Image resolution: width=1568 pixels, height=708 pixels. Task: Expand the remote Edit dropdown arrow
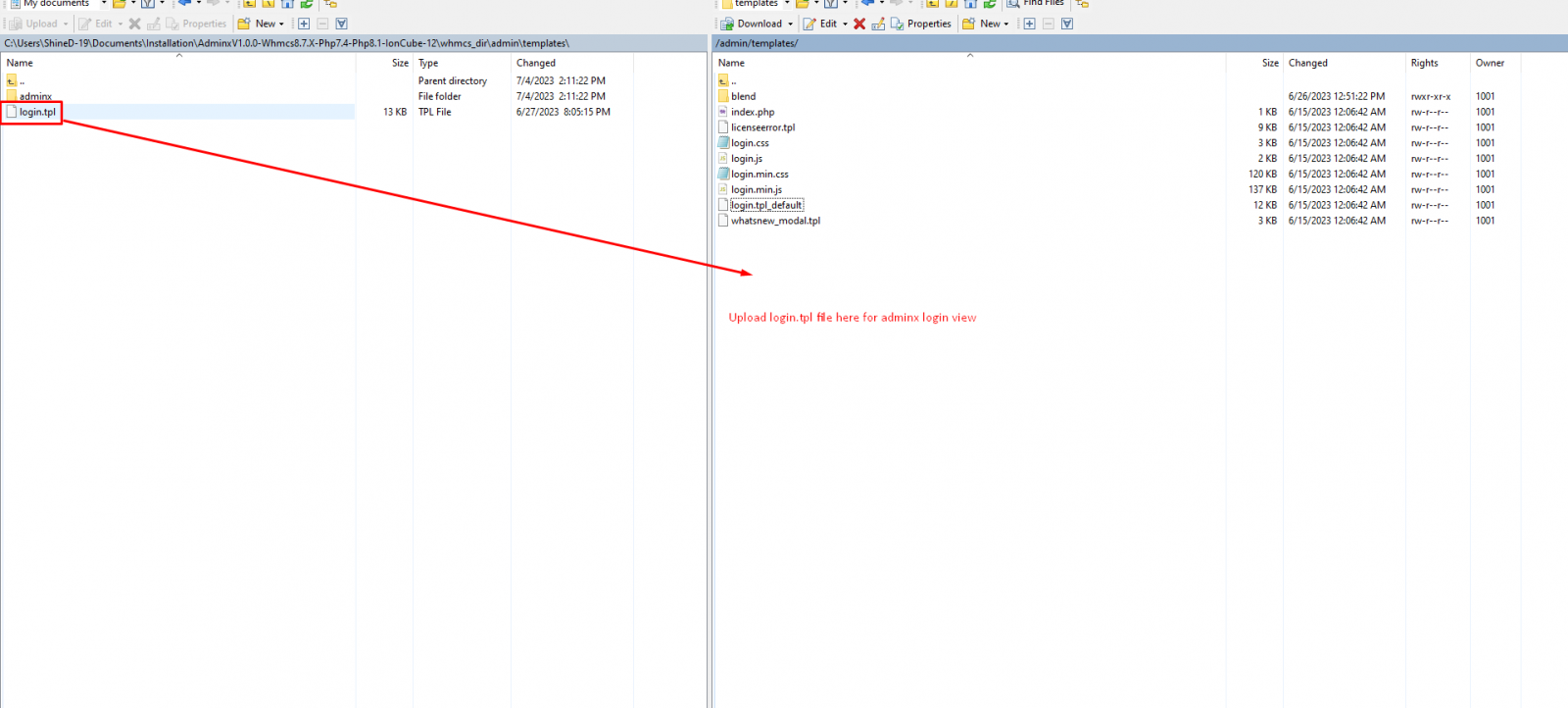845,24
